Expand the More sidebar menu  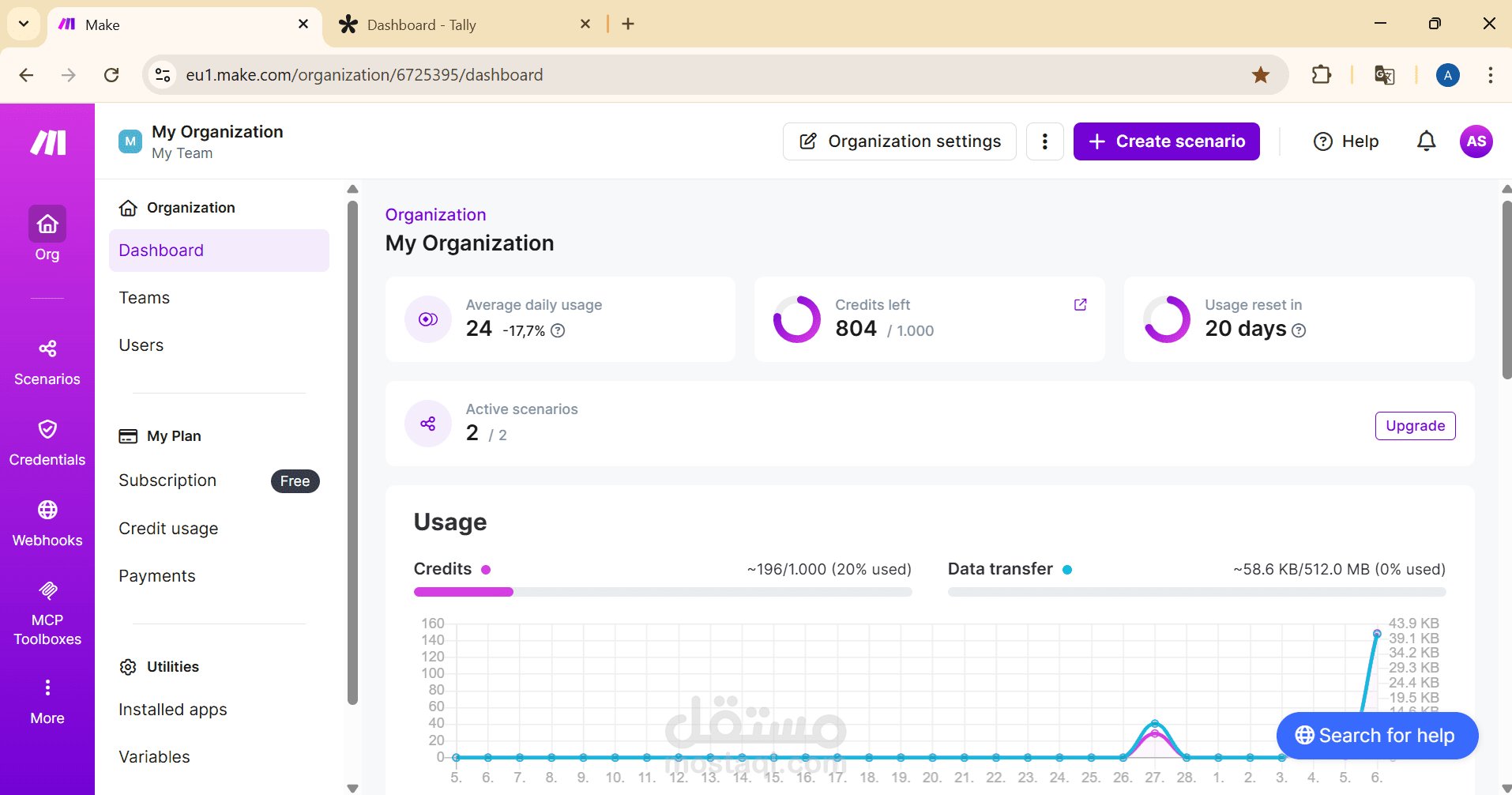pyautogui.click(x=47, y=701)
